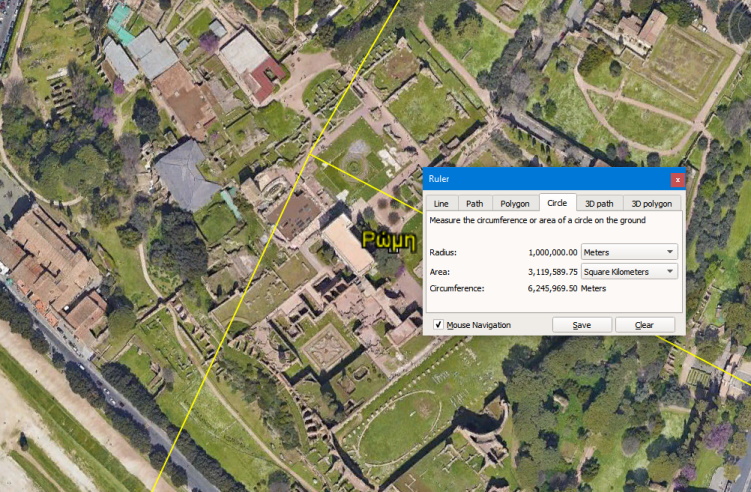This screenshot has width=751, height=492.
Task: Open the 3D path tab
Action: [599, 204]
